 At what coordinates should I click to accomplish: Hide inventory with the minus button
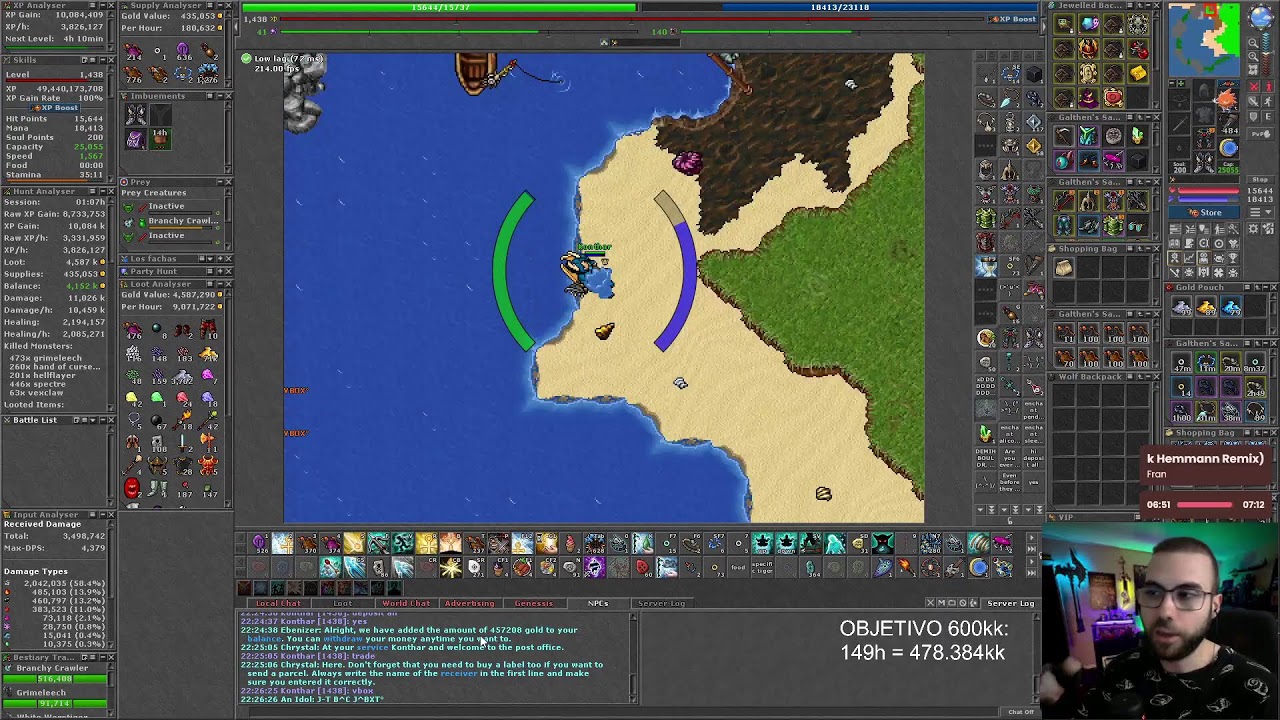coord(1172,83)
